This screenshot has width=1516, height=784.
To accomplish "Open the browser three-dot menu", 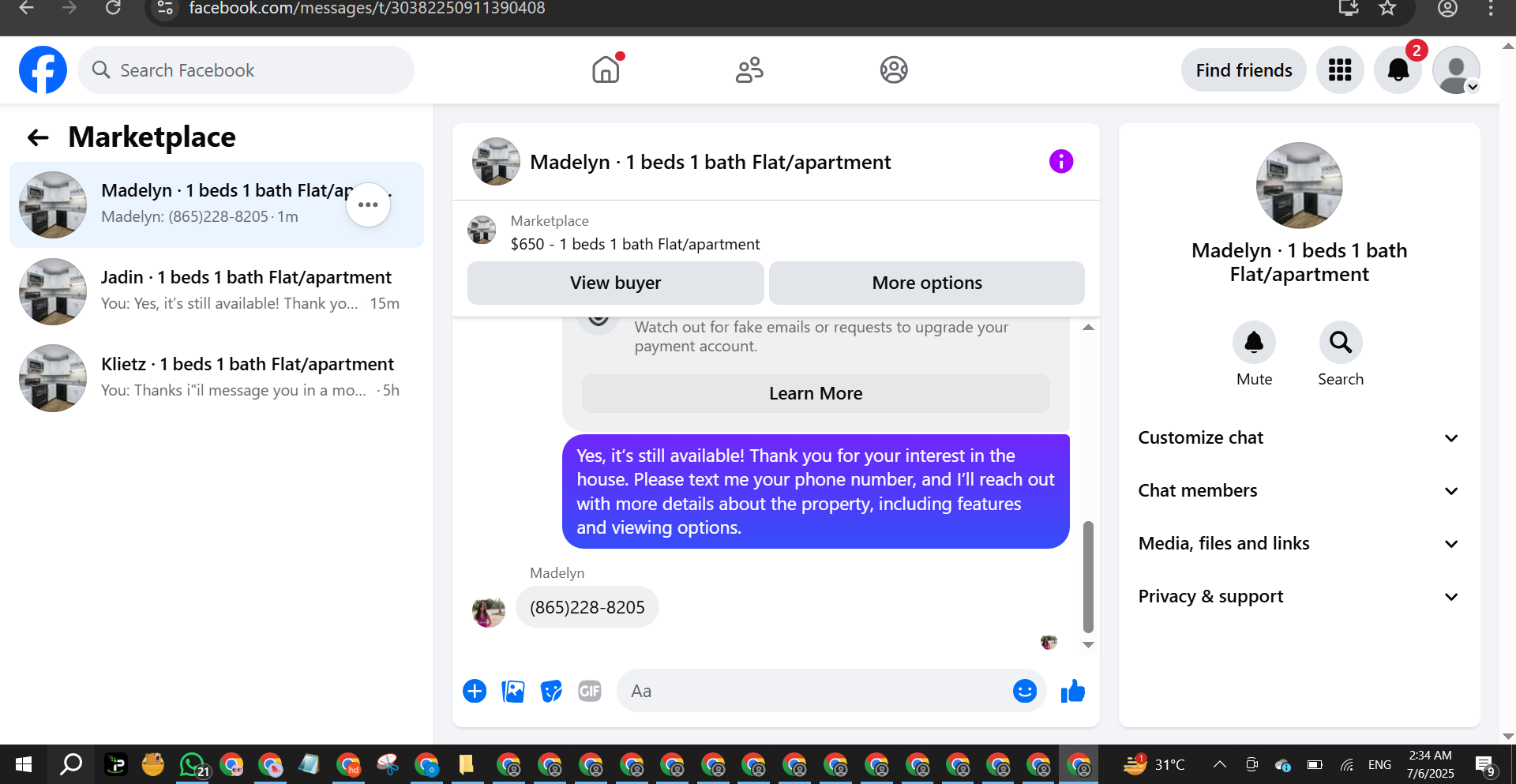I will [1490, 8].
